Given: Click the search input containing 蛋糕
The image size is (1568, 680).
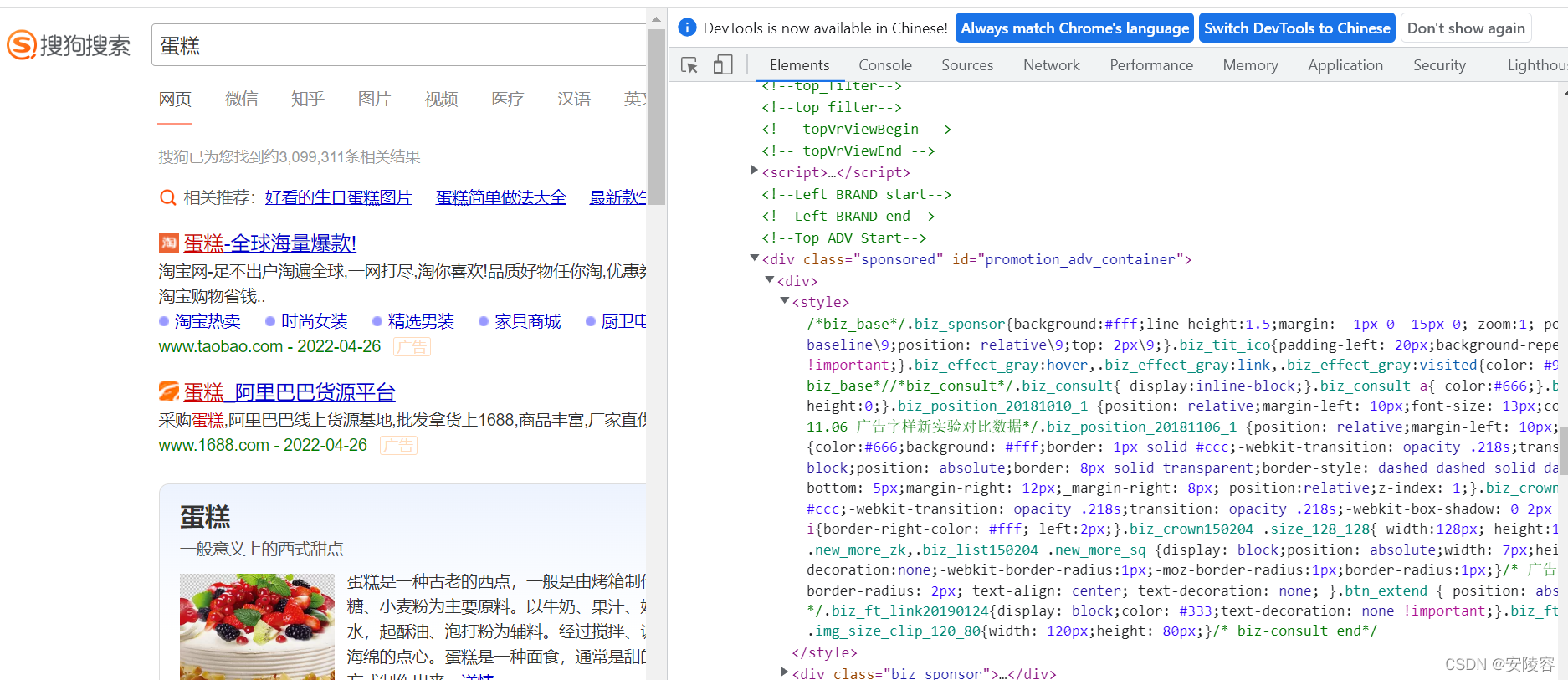Looking at the screenshot, I should (399, 45).
